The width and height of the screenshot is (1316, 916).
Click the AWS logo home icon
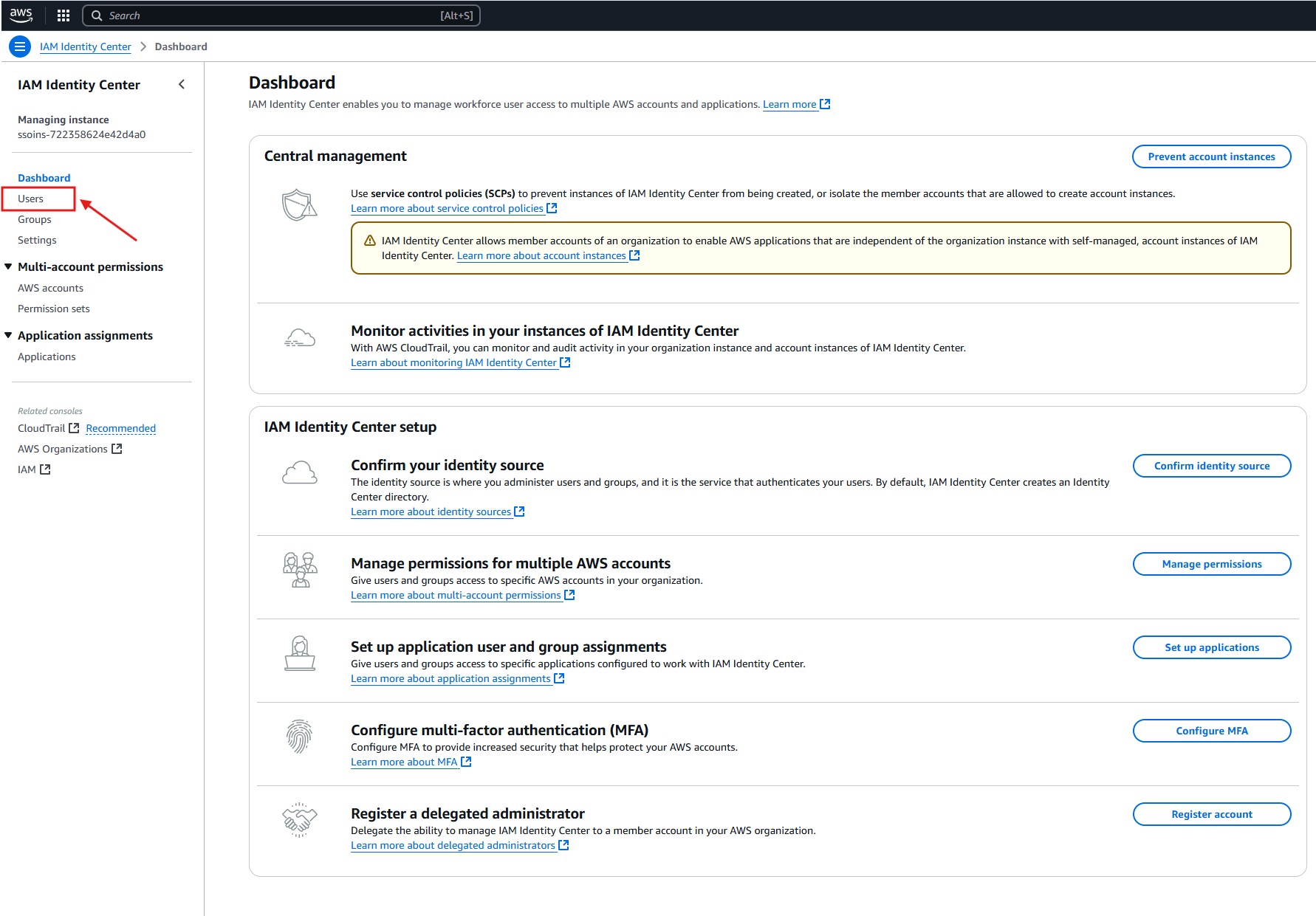click(x=21, y=15)
